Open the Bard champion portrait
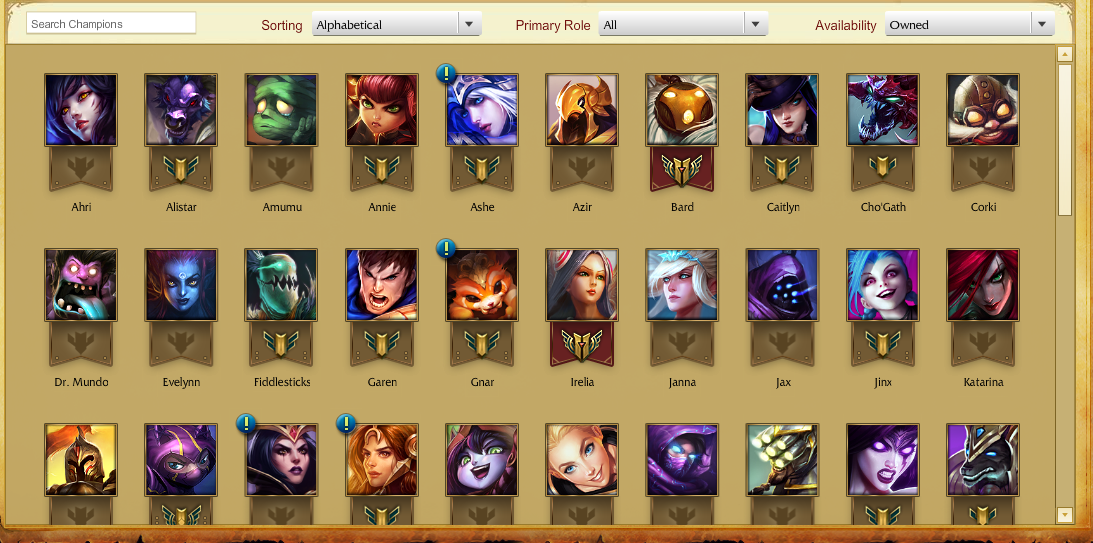Screen dimensions: 1093x543 coord(682,110)
